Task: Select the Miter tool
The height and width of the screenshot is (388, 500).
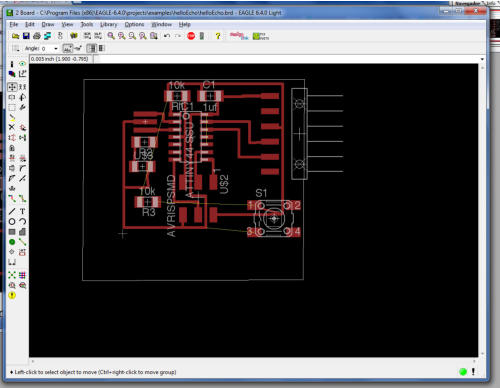Action: [x=22, y=168]
